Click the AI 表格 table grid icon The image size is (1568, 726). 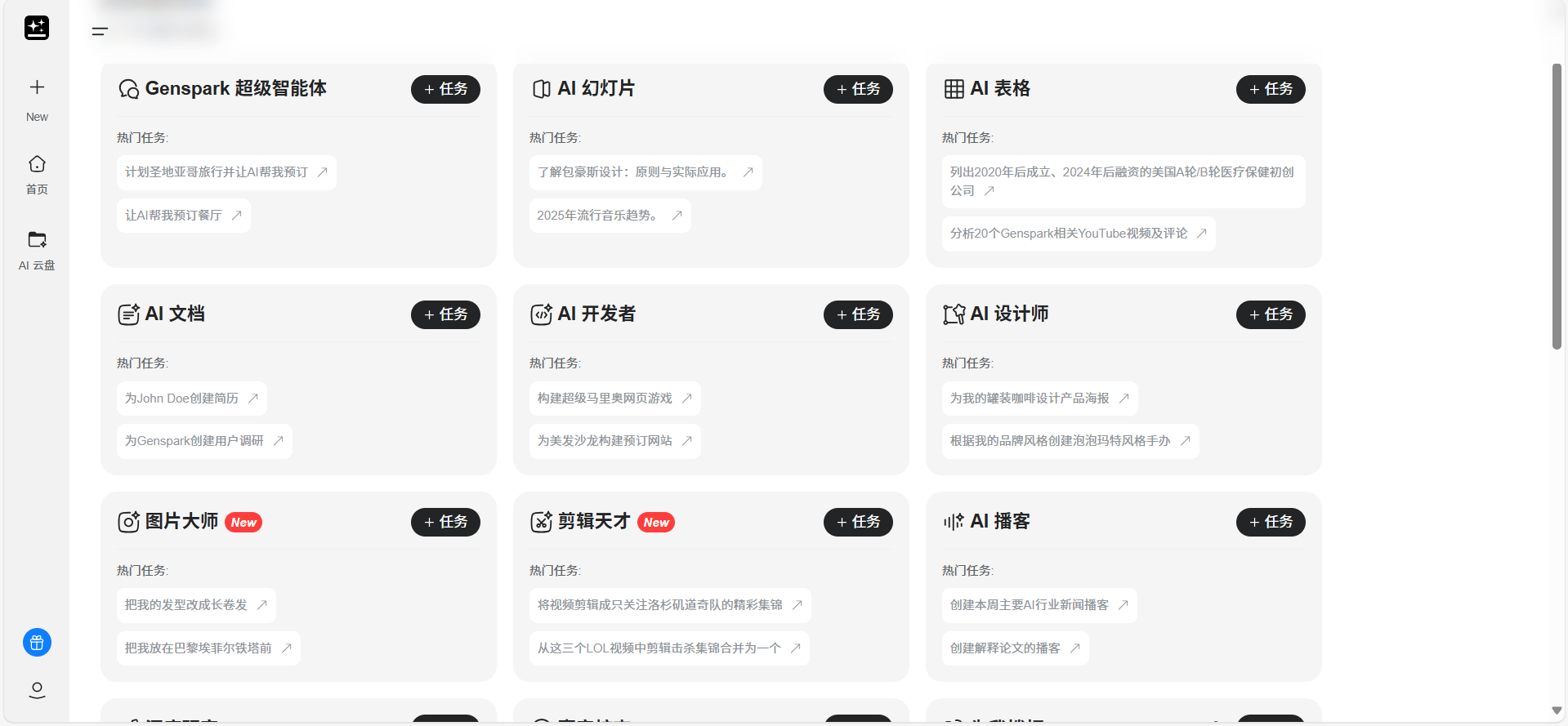(954, 89)
